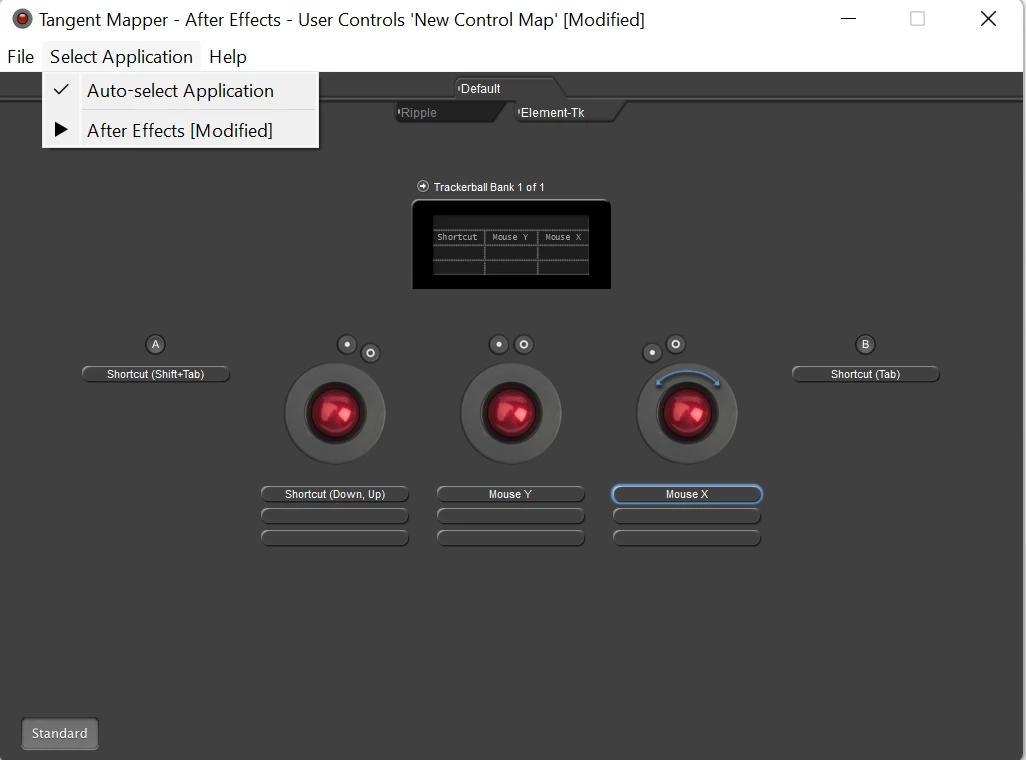The height and width of the screenshot is (760, 1026).
Task: Click the Trackerball Bank arrow icon
Action: click(x=423, y=187)
